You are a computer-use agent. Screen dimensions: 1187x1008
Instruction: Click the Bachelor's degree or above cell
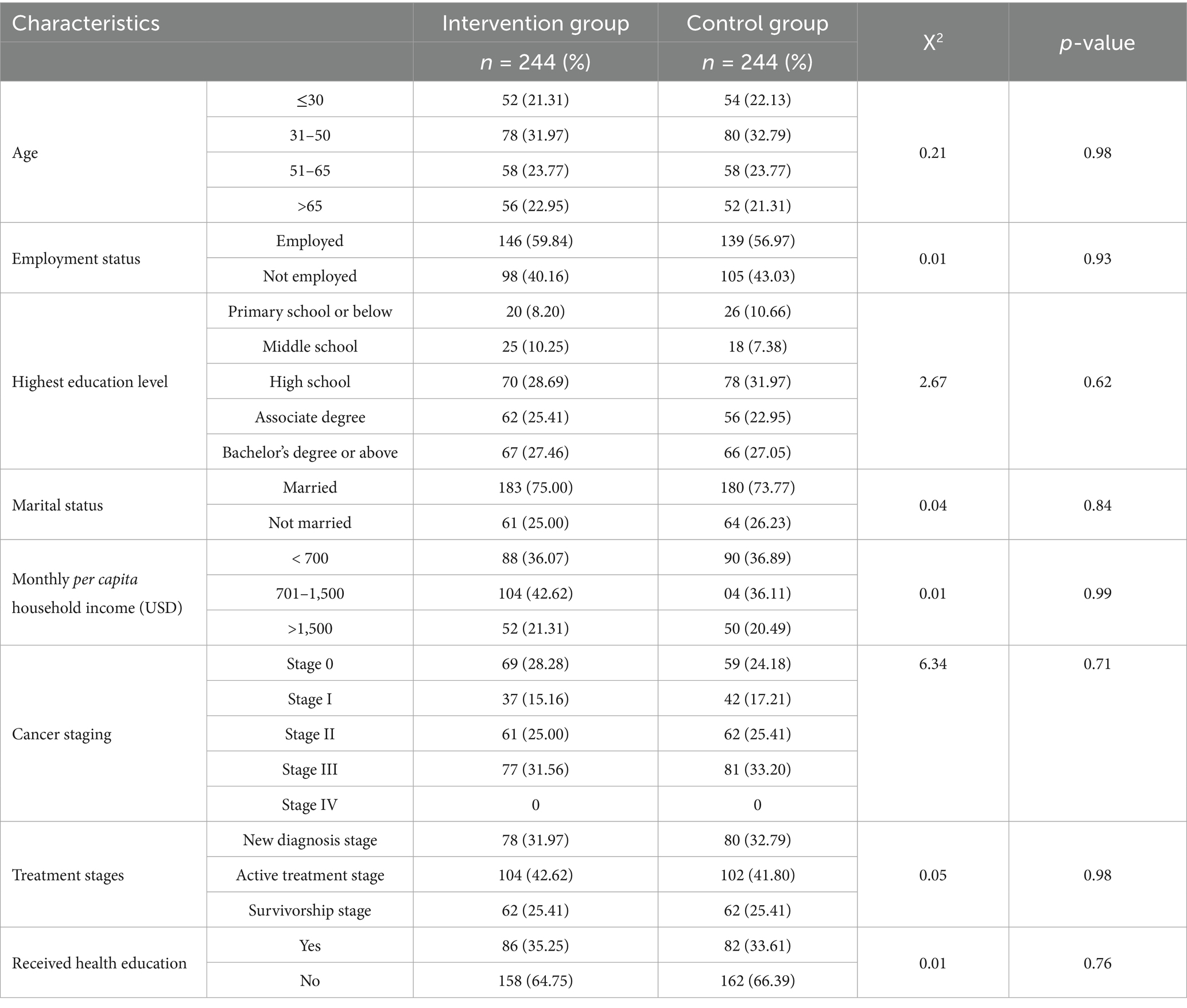(x=310, y=452)
